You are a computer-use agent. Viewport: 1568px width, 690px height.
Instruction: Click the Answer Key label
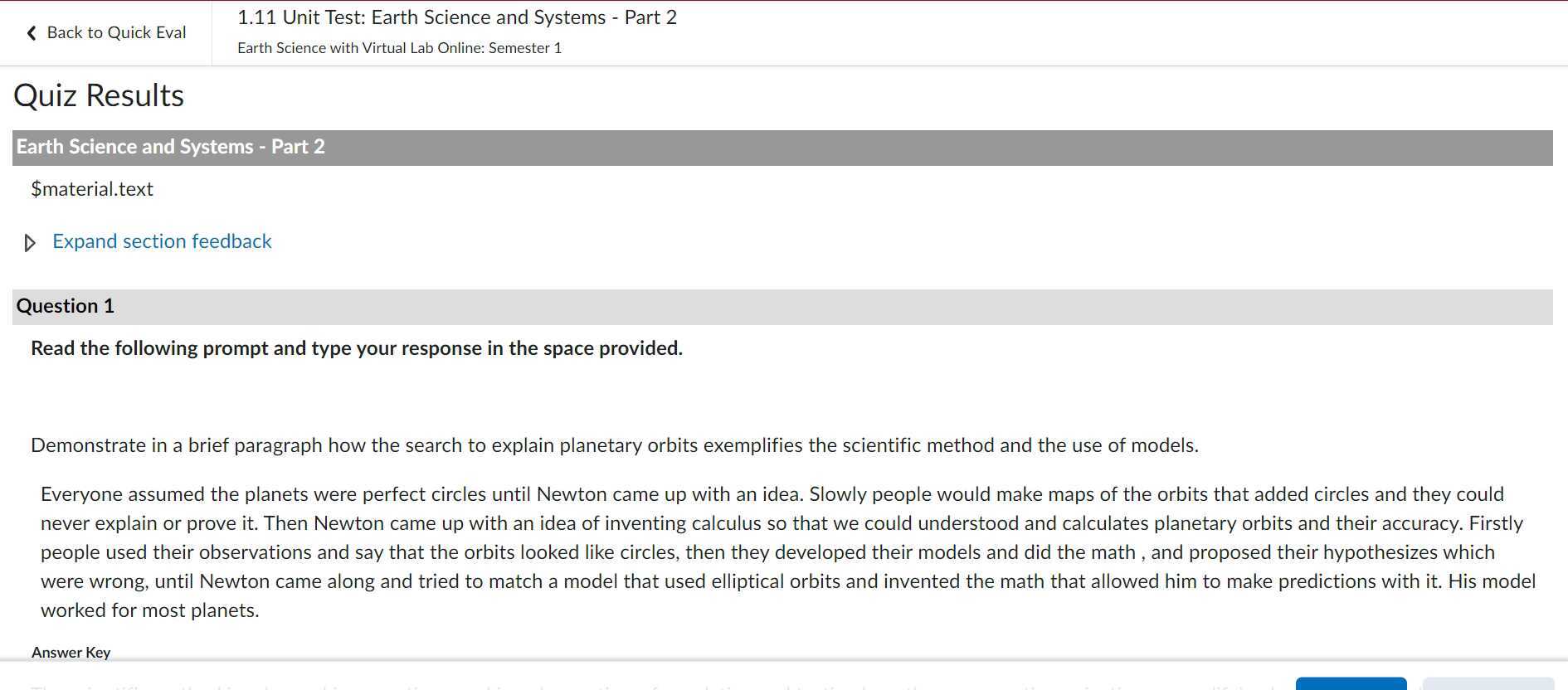(71, 653)
